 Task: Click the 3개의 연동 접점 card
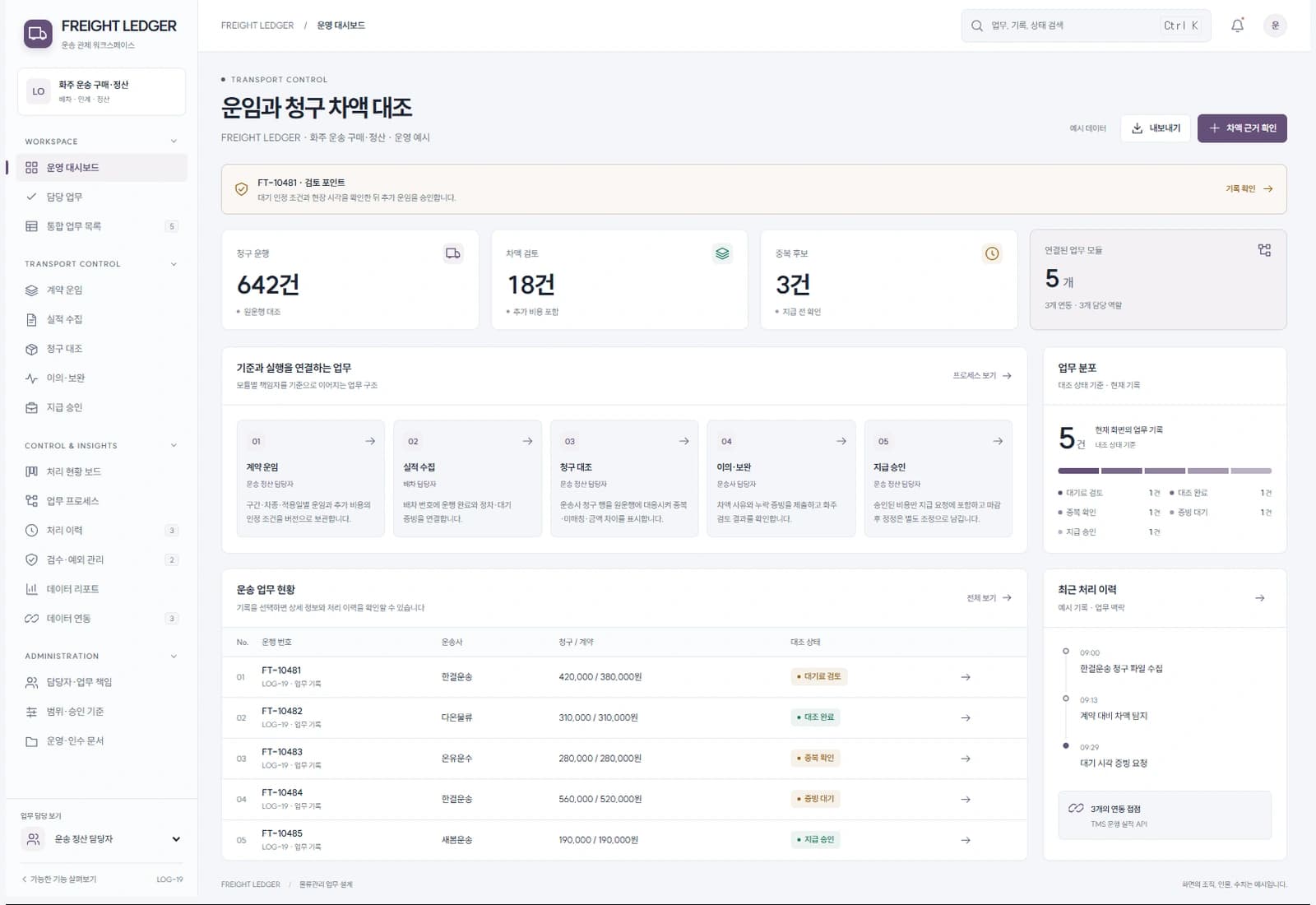1165,815
